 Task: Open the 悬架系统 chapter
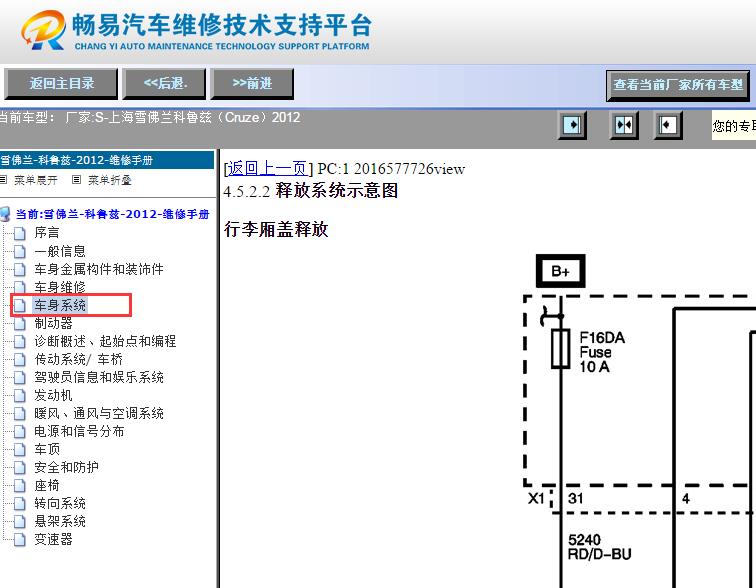pos(60,521)
